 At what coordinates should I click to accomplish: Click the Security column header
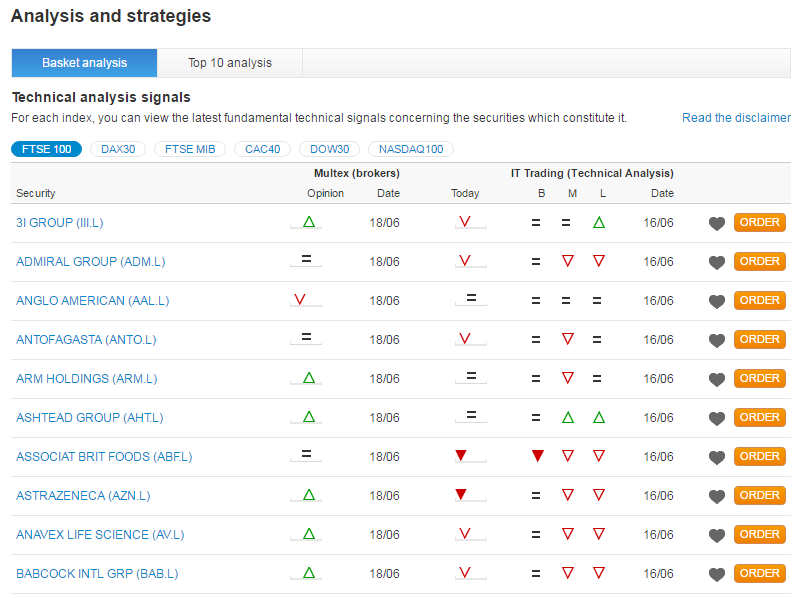tap(36, 193)
